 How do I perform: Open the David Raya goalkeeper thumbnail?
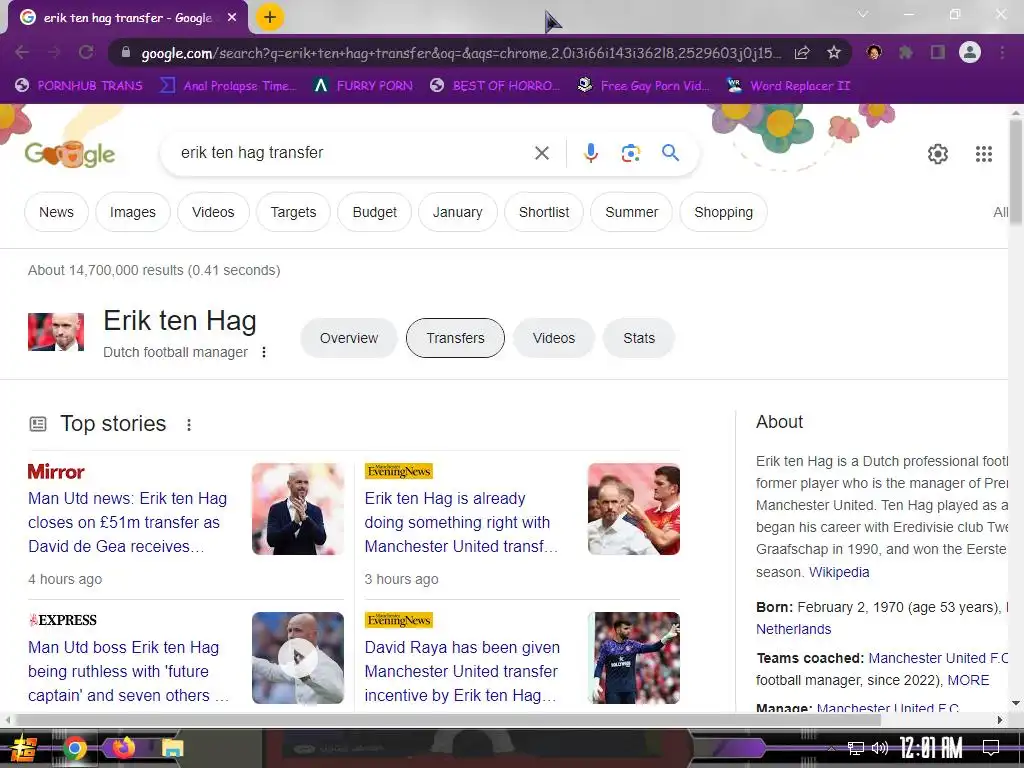pos(633,658)
